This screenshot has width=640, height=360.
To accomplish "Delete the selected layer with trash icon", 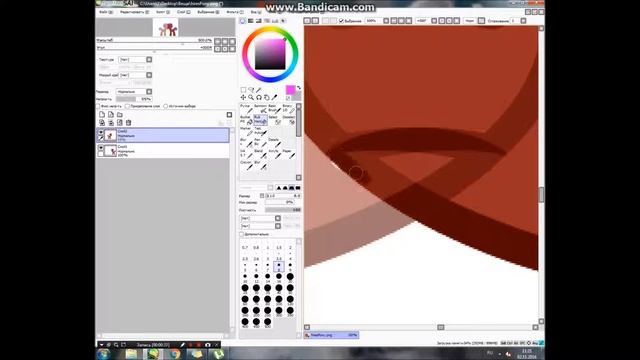I will pyautogui.click(x=129, y=122).
